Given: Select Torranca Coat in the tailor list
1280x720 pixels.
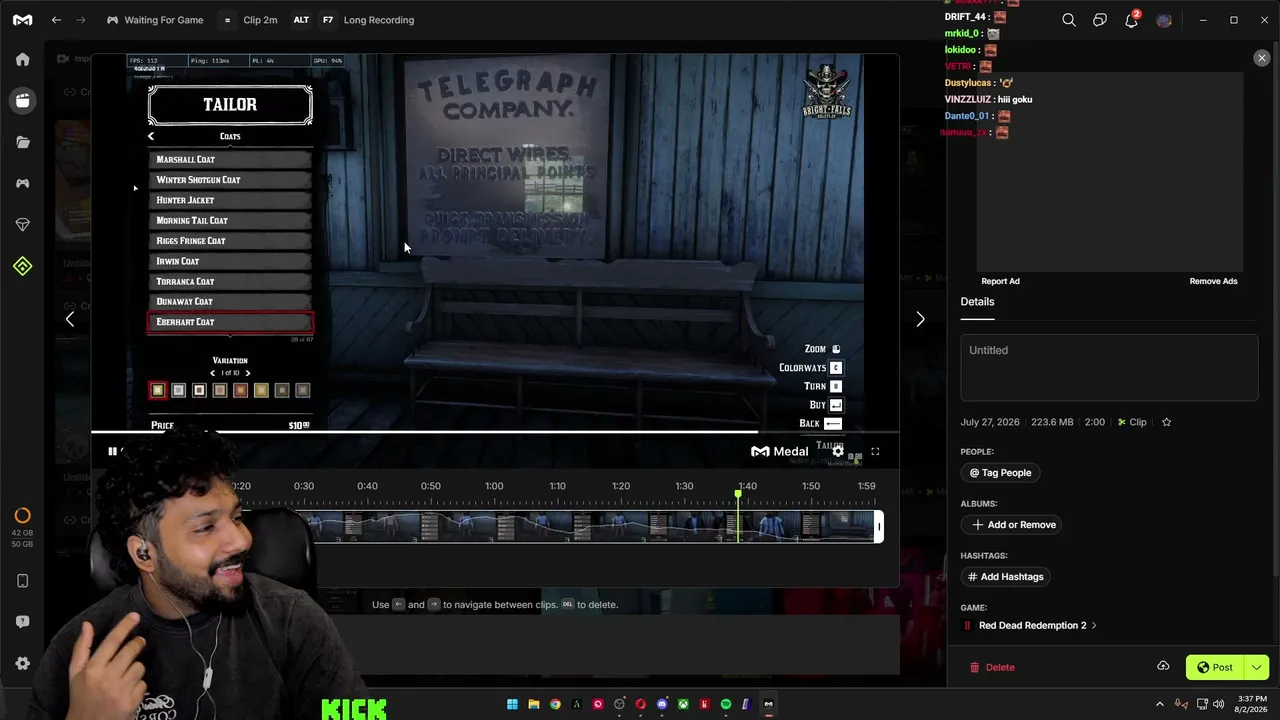Looking at the screenshot, I should (x=230, y=282).
